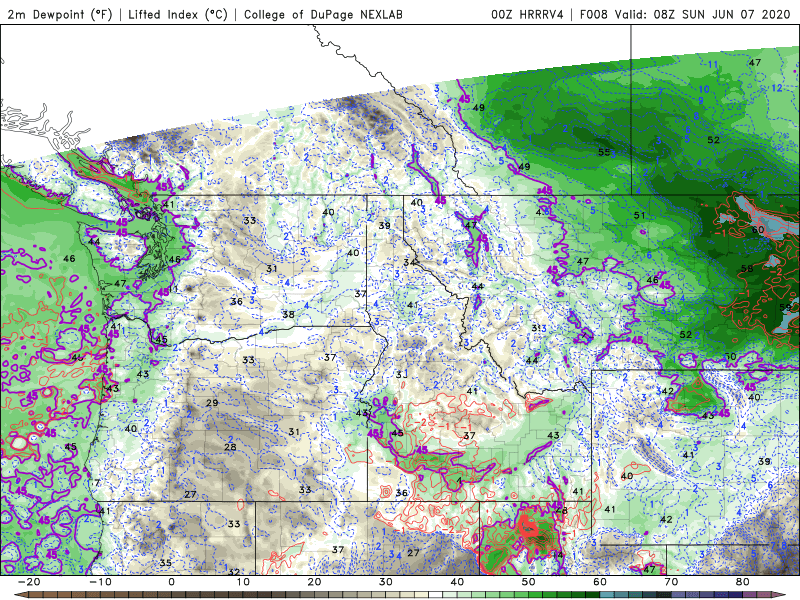Click the "35" dewpoint value on the map
800x600 pixels.
[x=165, y=563]
